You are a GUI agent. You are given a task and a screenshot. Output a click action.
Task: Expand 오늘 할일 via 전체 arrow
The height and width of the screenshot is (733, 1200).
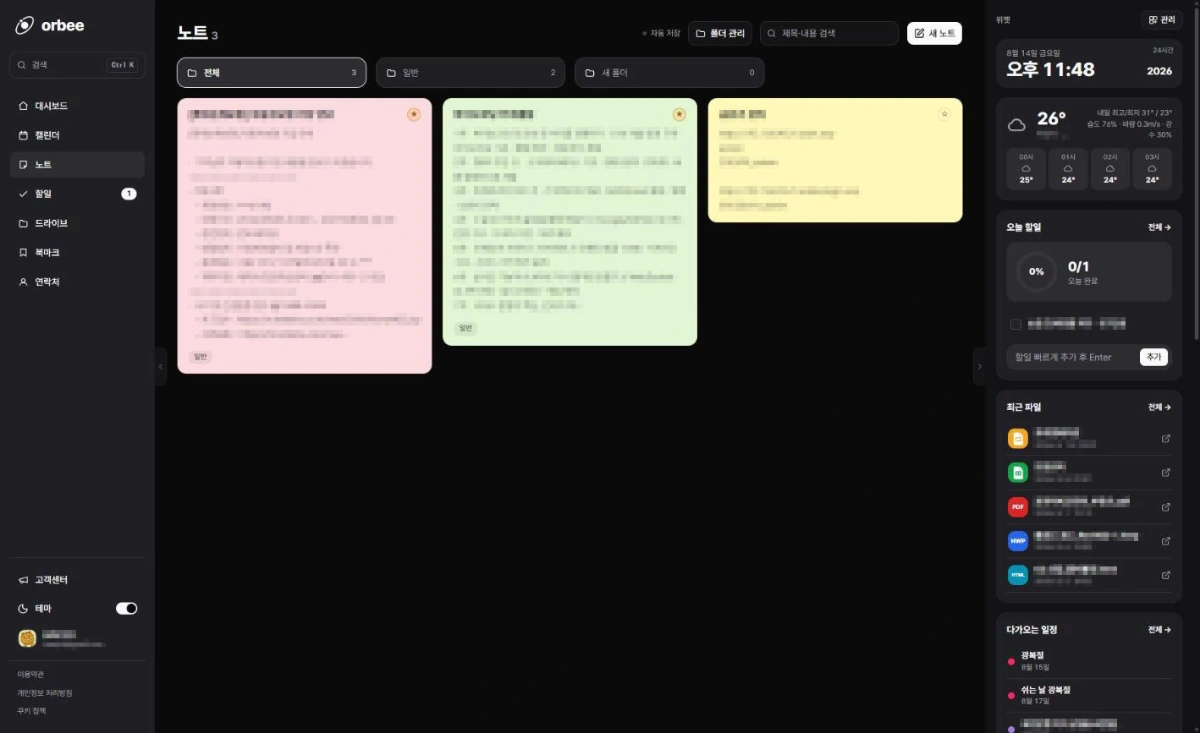[1159, 227]
